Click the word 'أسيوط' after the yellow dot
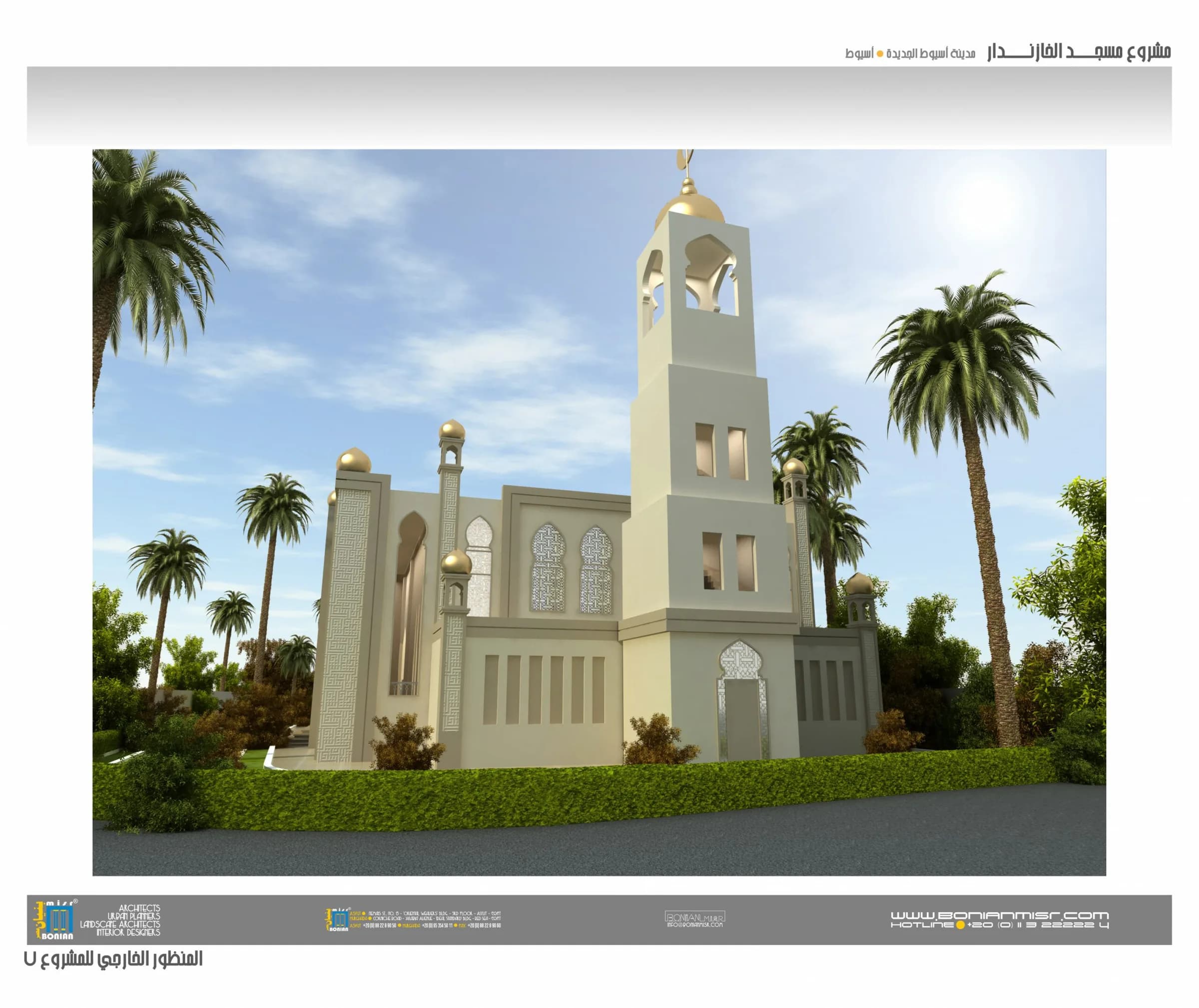 (x=859, y=54)
